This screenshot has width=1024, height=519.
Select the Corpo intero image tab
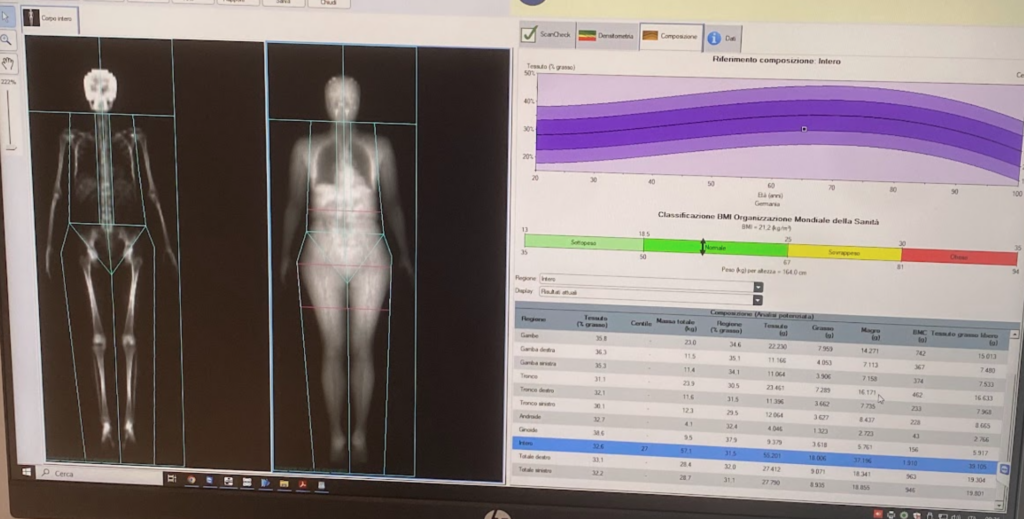[50, 18]
